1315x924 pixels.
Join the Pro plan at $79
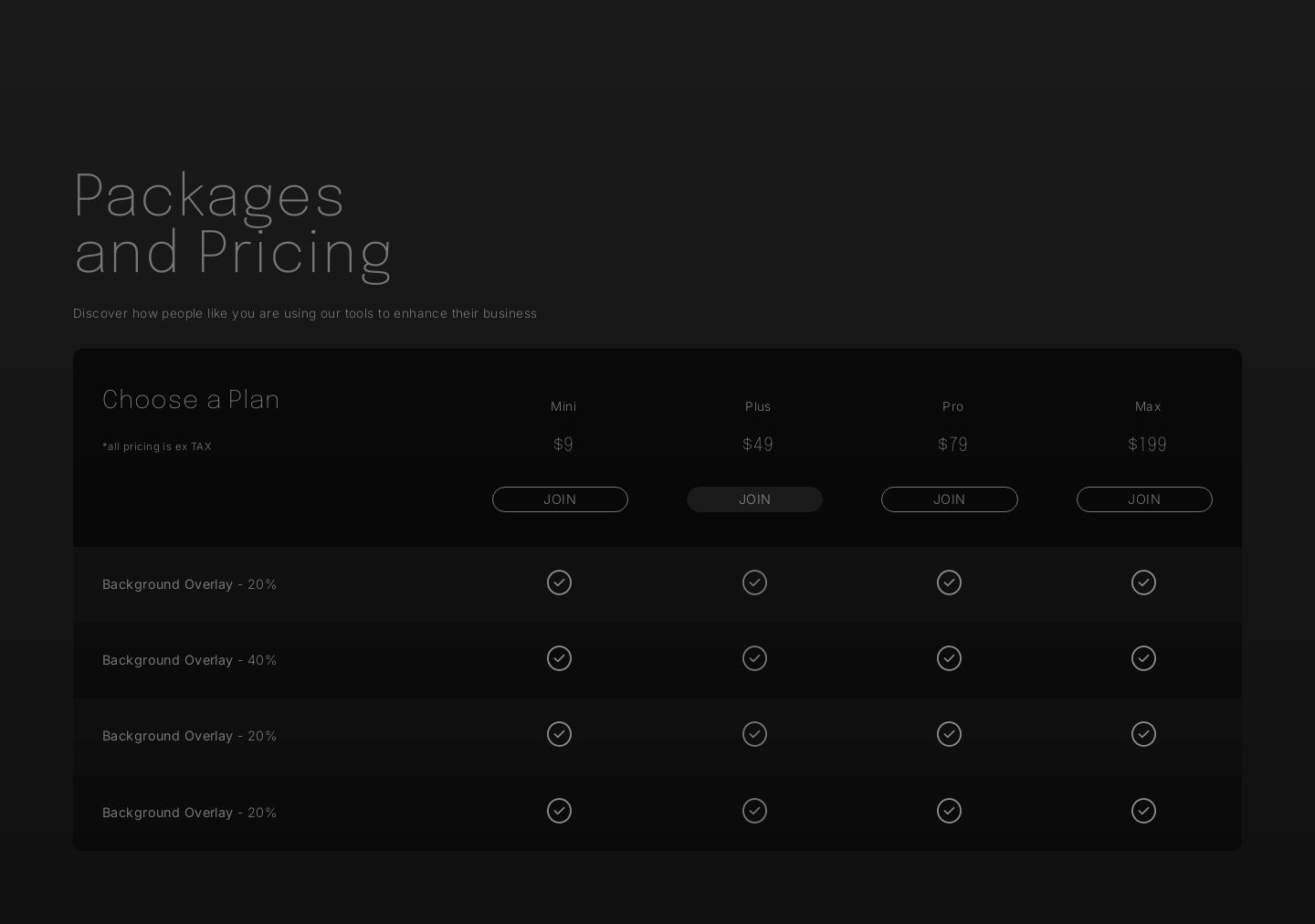(x=949, y=499)
